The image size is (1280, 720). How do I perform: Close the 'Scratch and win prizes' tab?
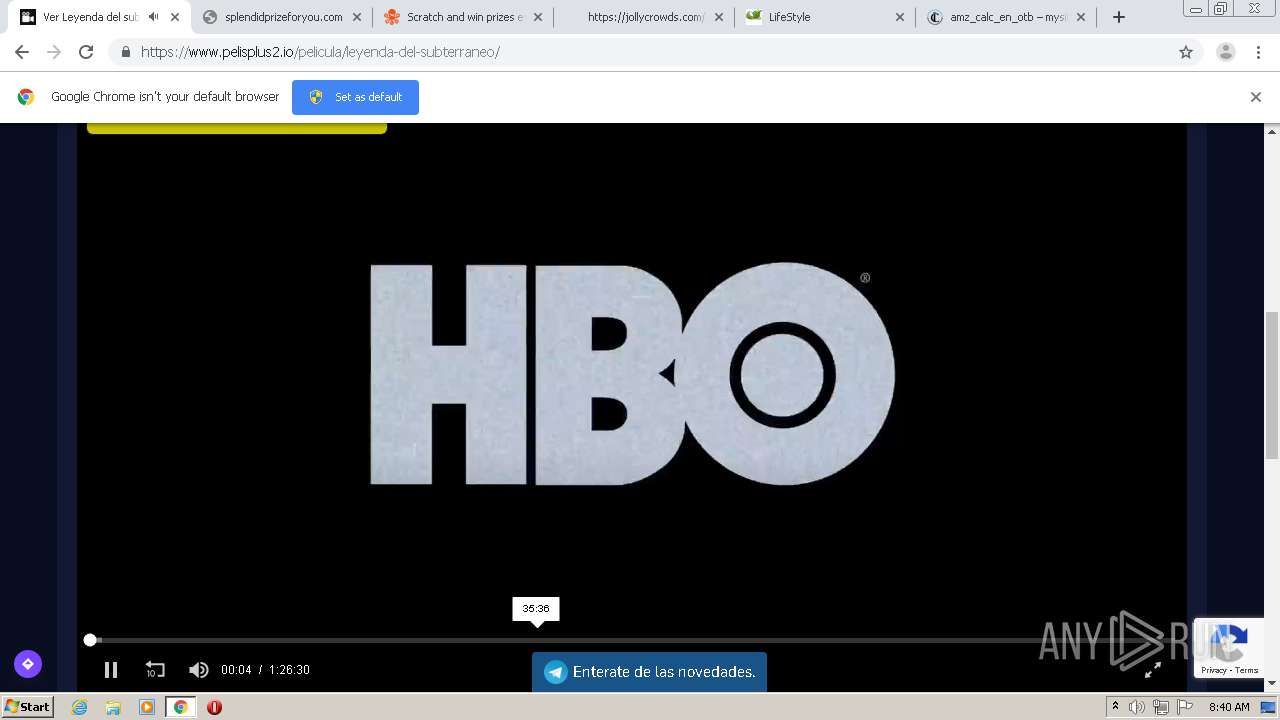point(538,17)
